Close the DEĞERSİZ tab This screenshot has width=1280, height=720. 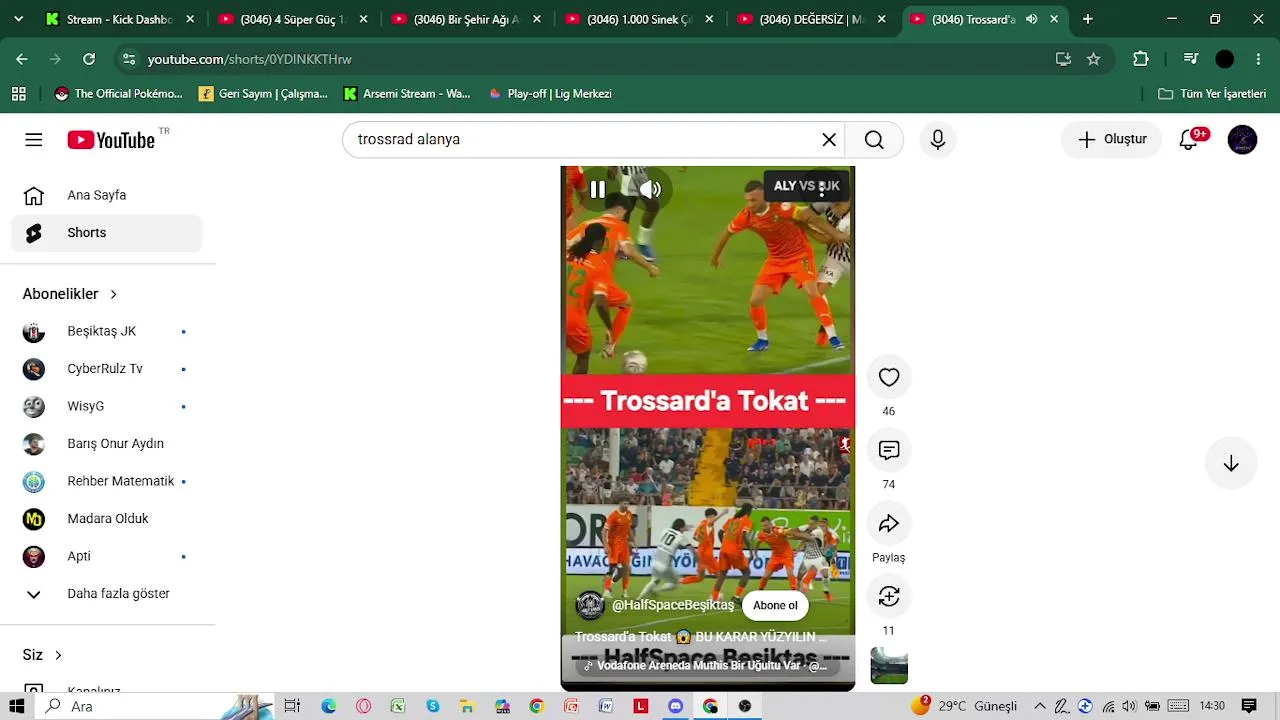tap(881, 19)
